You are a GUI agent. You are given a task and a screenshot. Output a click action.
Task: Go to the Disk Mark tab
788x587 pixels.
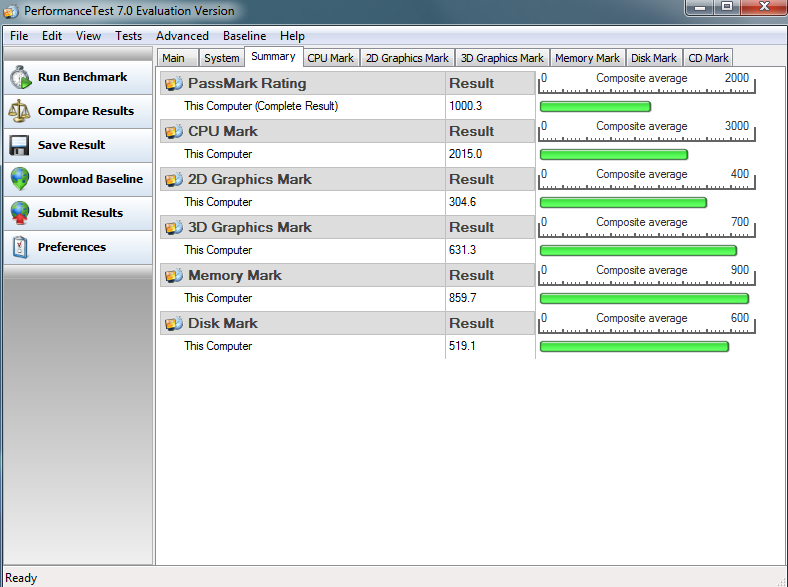pyautogui.click(x=654, y=58)
